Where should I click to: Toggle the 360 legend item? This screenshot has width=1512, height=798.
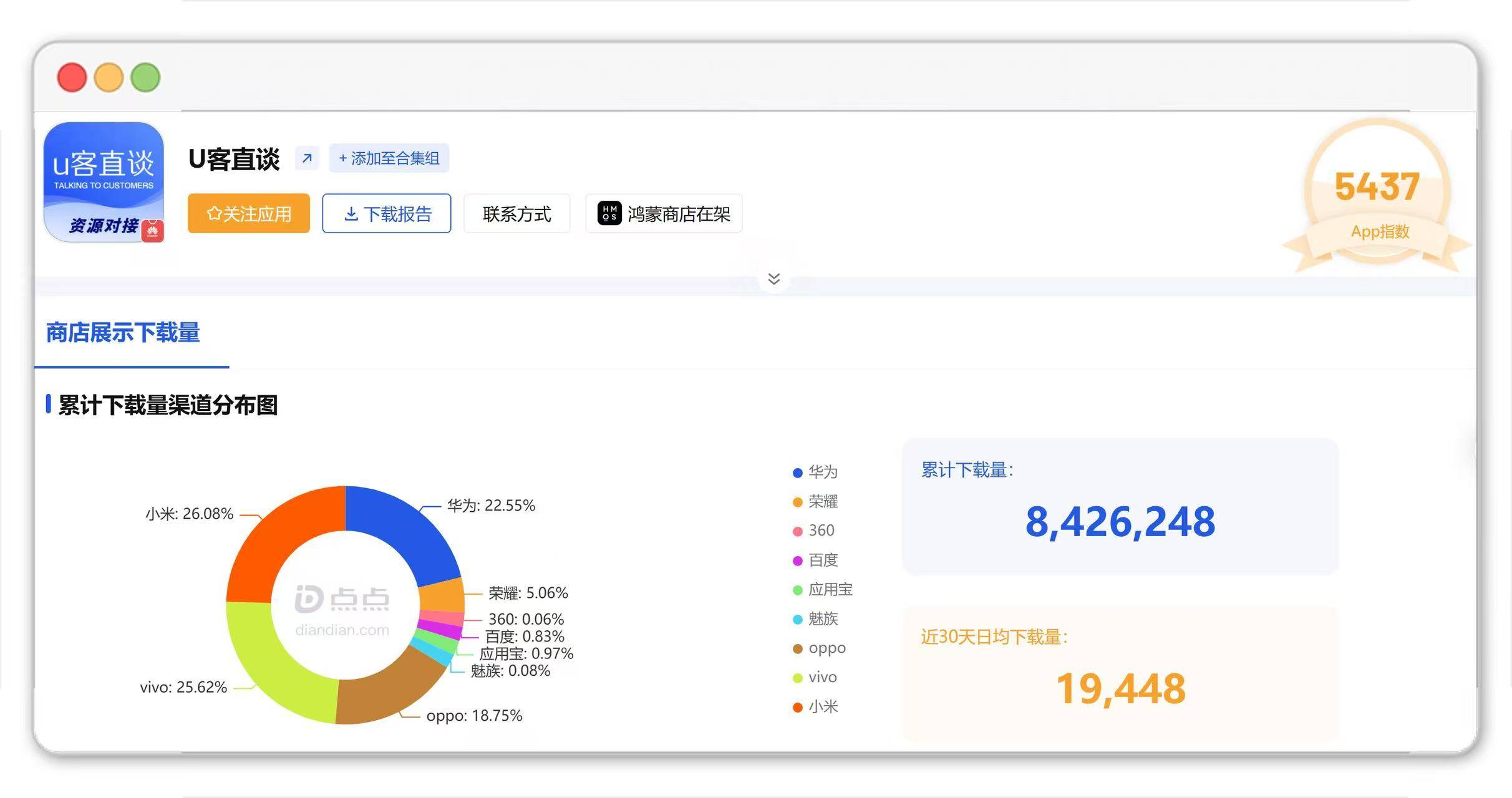tap(813, 531)
